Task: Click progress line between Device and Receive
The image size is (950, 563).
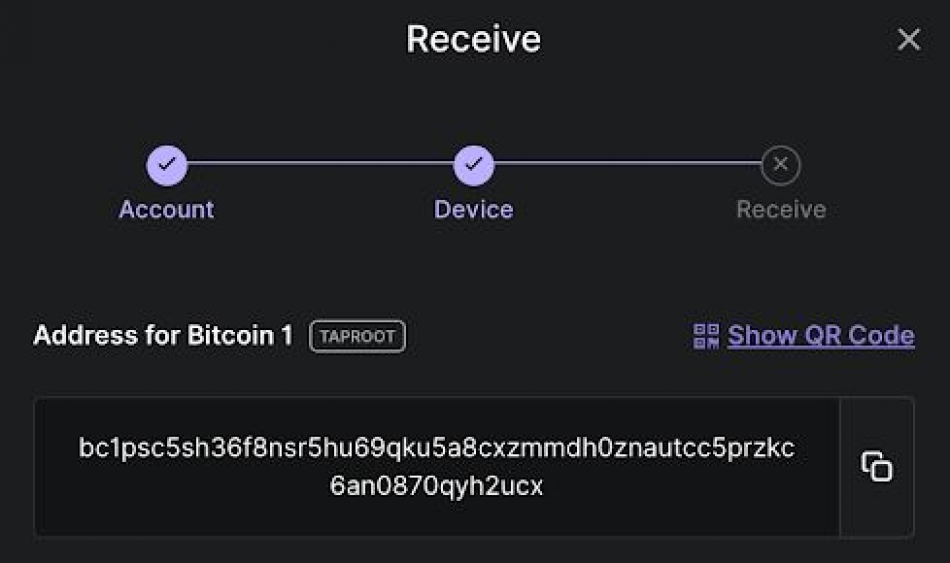Action: pos(628,162)
